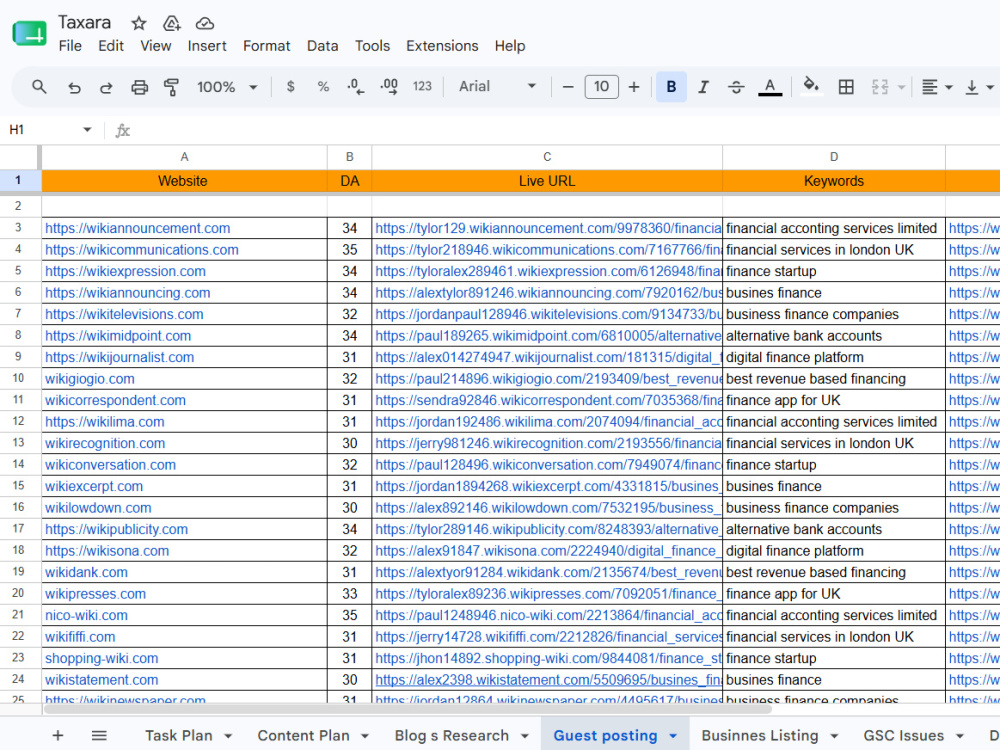Open the Format menu

267,46
